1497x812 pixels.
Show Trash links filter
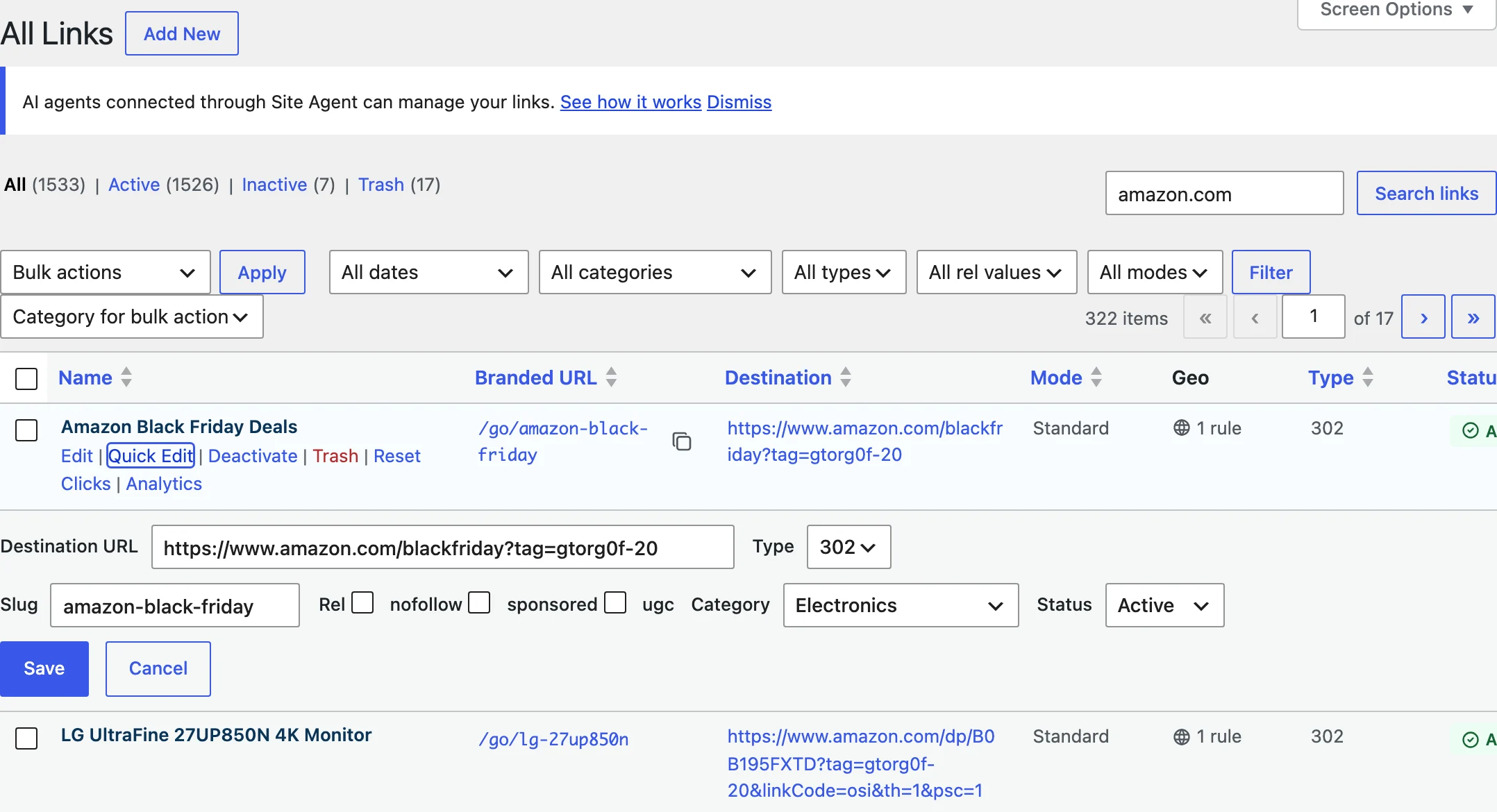(x=381, y=185)
